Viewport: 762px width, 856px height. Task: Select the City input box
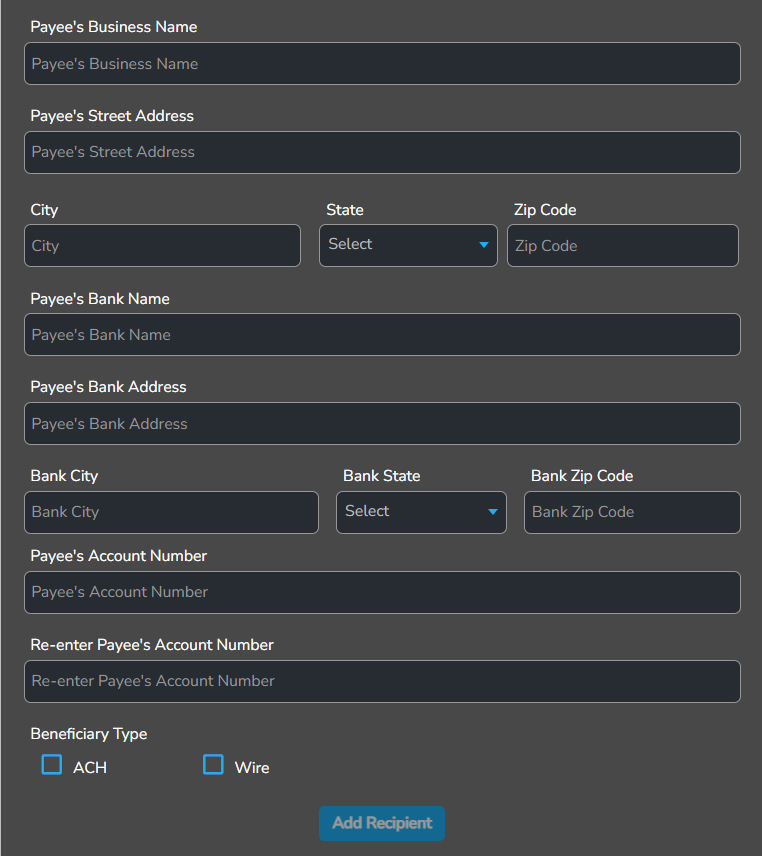[x=162, y=245]
